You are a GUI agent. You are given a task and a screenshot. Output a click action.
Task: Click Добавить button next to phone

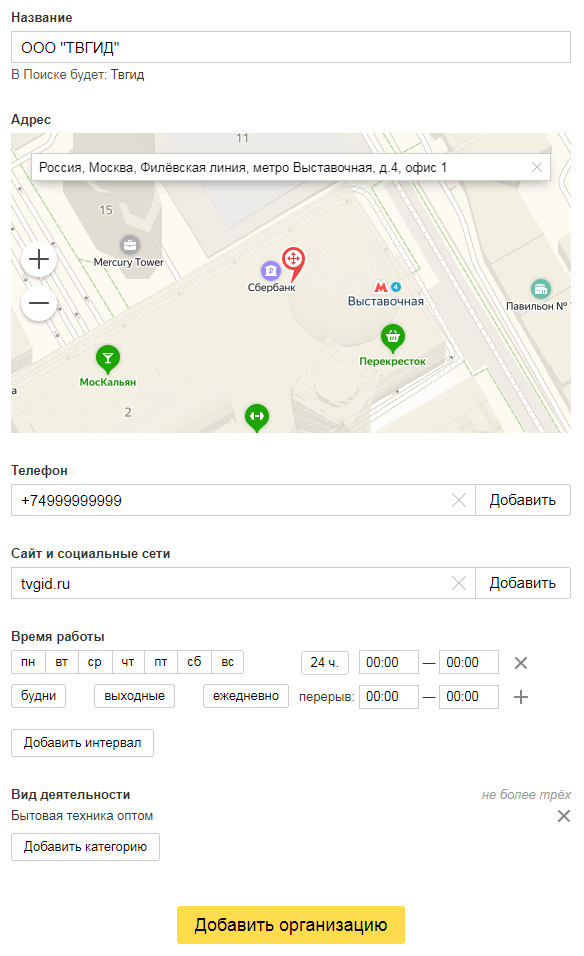[x=522, y=501]
